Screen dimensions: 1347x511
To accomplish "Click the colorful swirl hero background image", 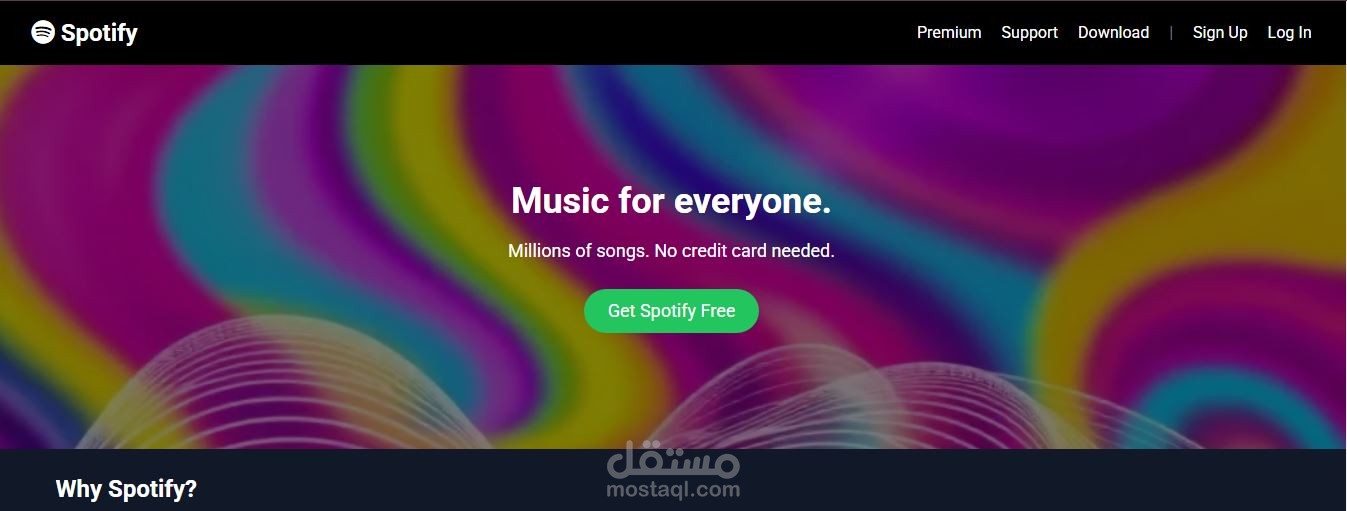I will click(x=673, y=257).
